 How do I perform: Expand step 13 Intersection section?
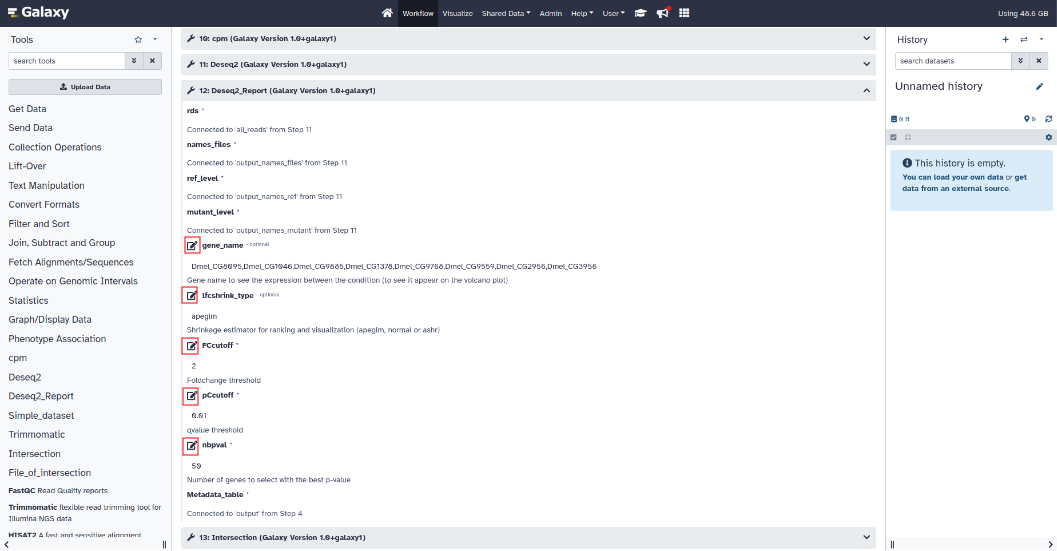pos(866,537)
